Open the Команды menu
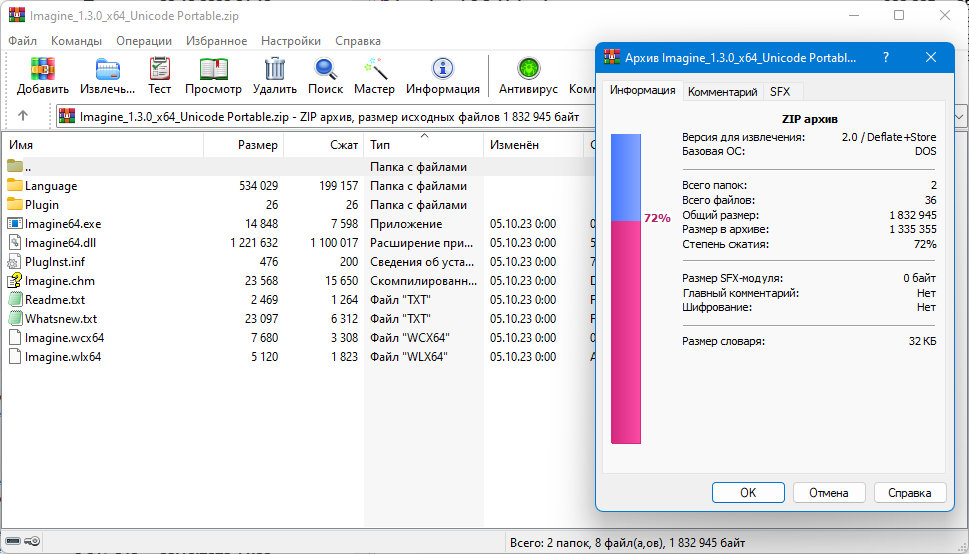This screenshot has width=969, height=554. [76, 41]
